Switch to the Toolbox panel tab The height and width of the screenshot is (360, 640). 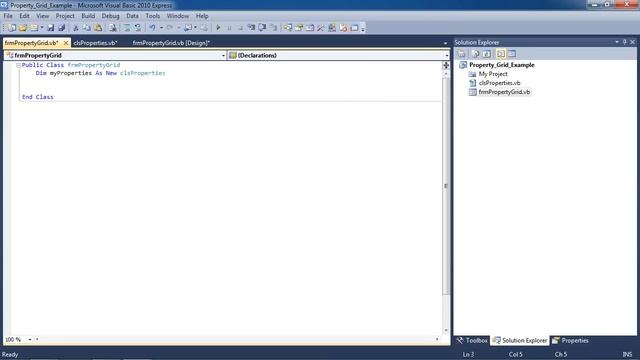472,340
